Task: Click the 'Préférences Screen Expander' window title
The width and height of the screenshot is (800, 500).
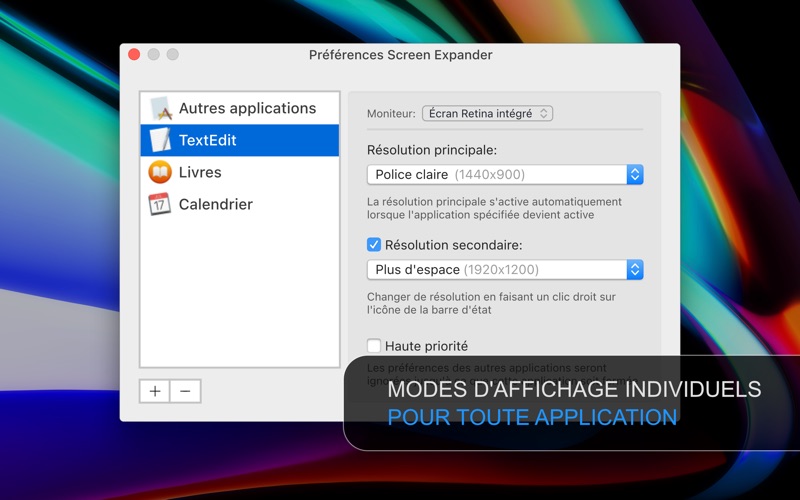Action: (401, 55)
